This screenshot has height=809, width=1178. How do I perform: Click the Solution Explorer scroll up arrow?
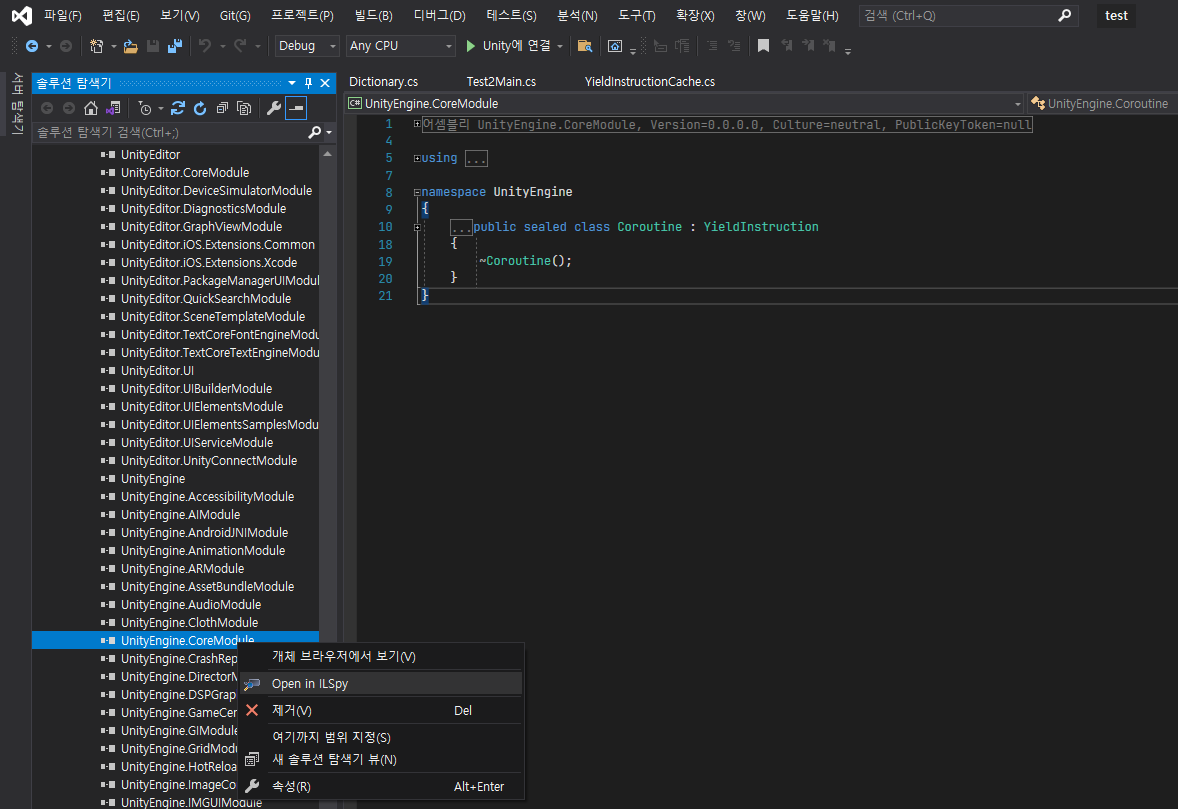[x=327, y=154]
